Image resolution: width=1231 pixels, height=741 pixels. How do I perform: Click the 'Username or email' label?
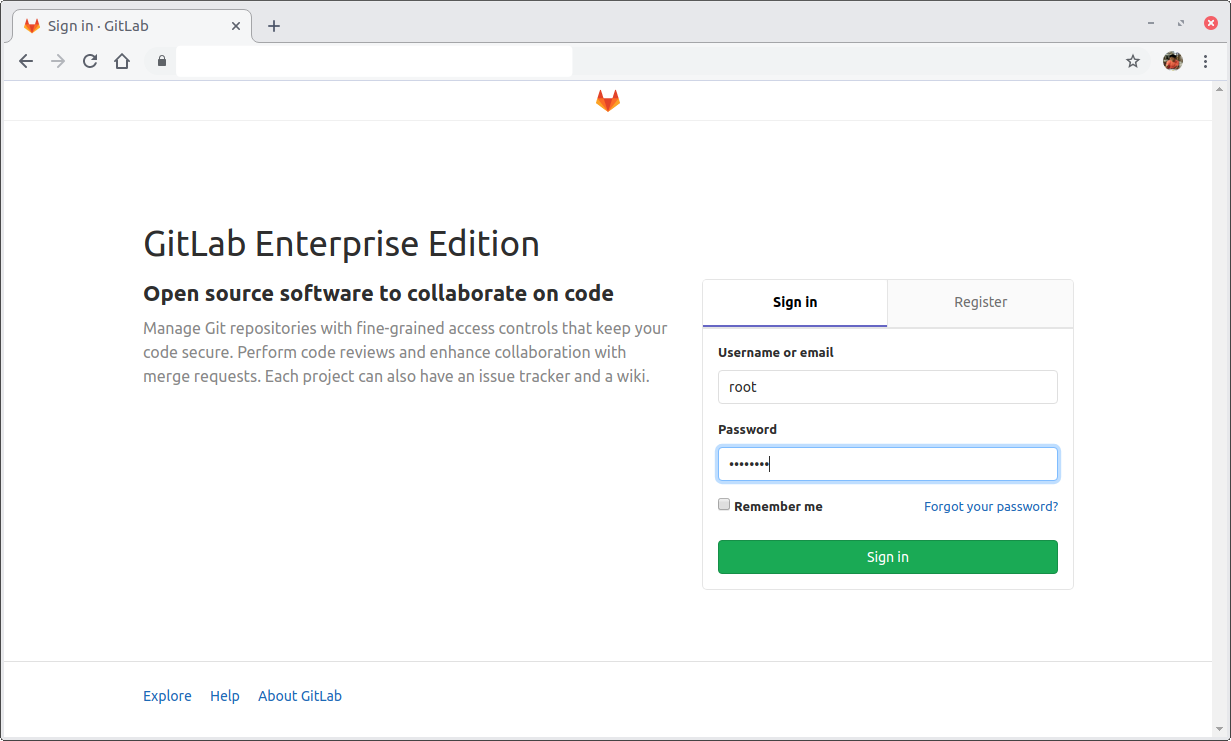(x=776, y=352)
